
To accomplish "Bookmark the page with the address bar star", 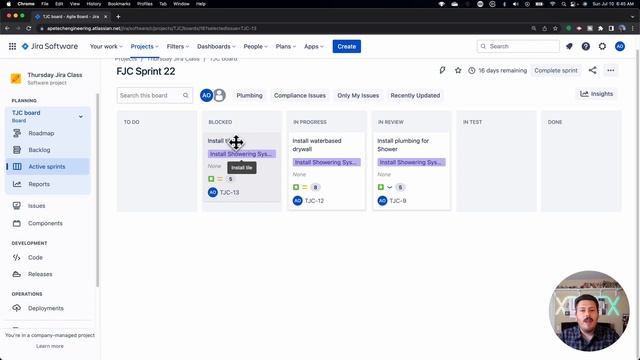I will pos(555,29).
